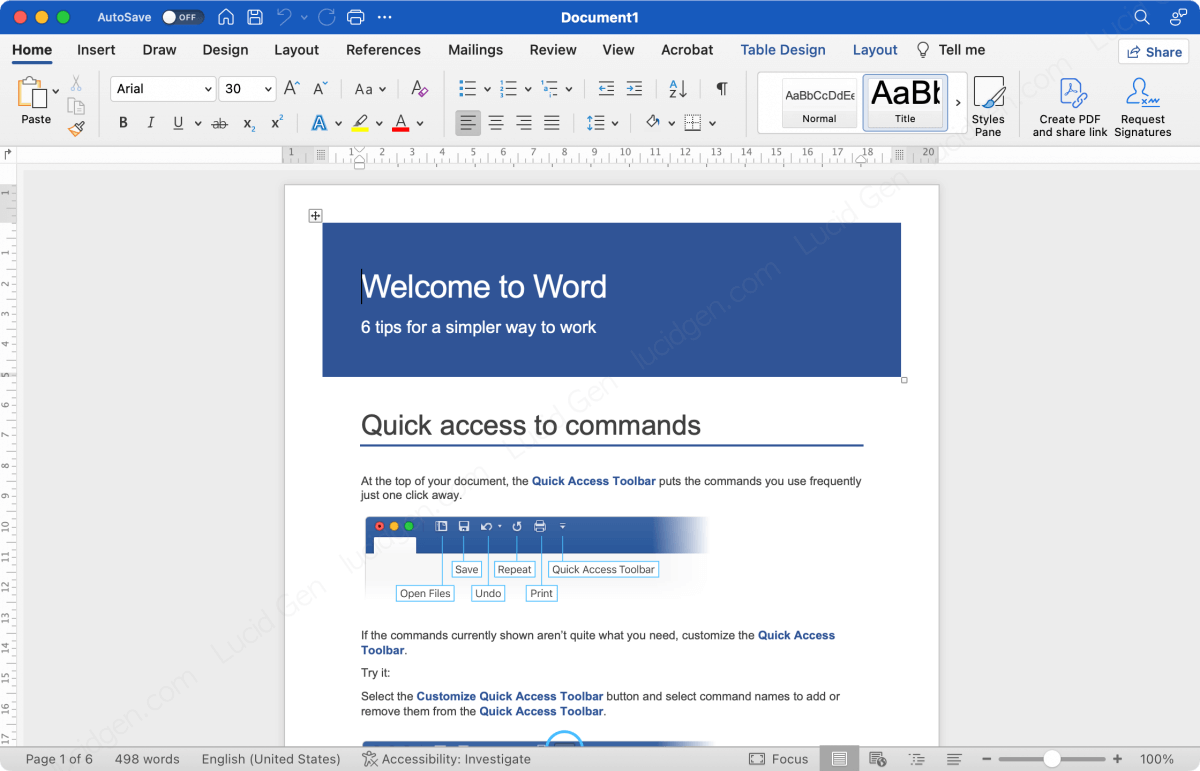
Task: Open the Table Design tab
Action: (x=783, y=50)
